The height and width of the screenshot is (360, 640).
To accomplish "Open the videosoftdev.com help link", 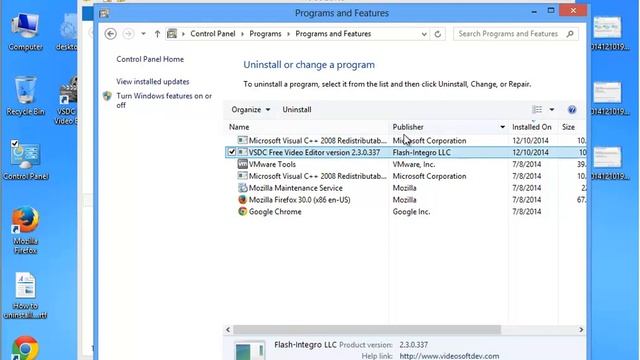I will point(449,356).
